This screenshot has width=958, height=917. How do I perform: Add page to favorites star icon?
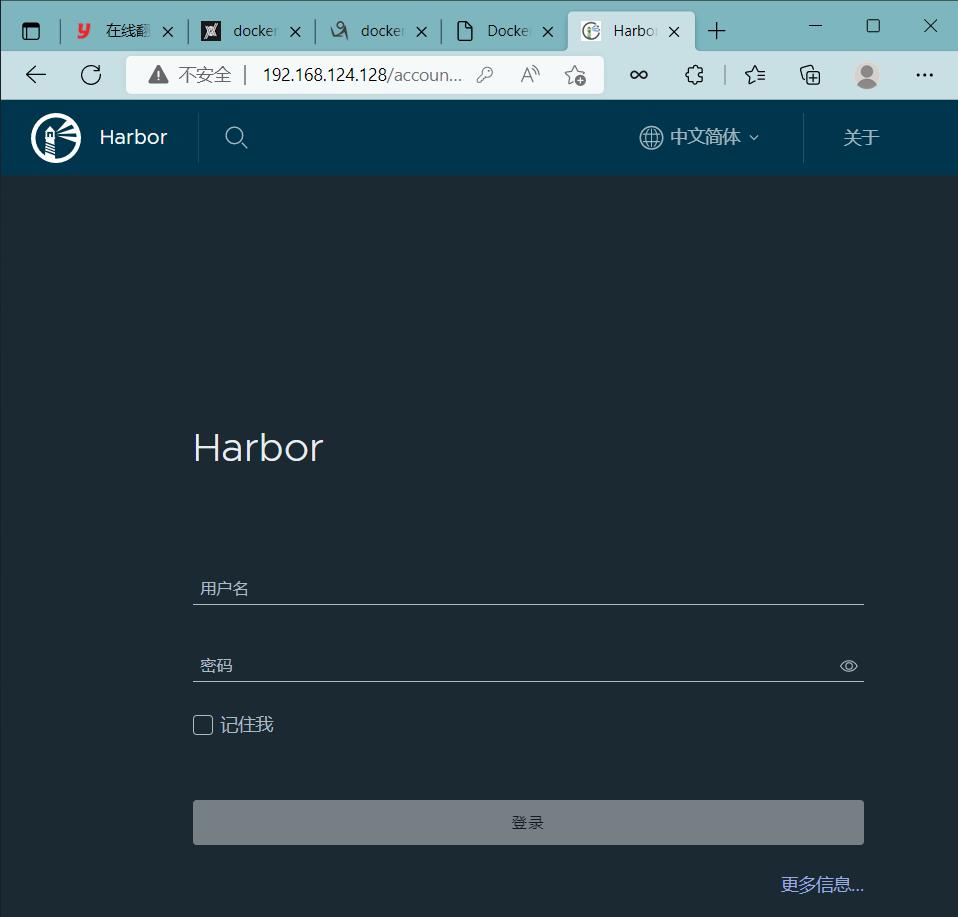click(575, 75)
